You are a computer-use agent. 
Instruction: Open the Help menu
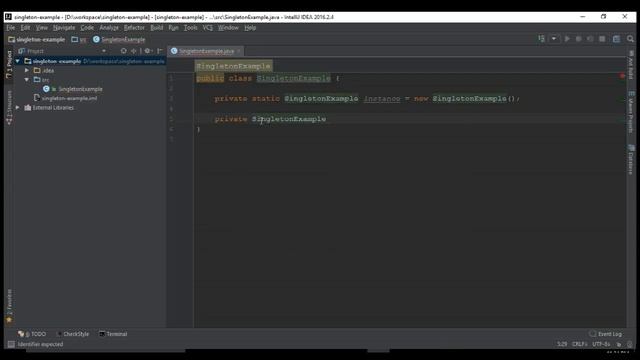click(250, 28)
